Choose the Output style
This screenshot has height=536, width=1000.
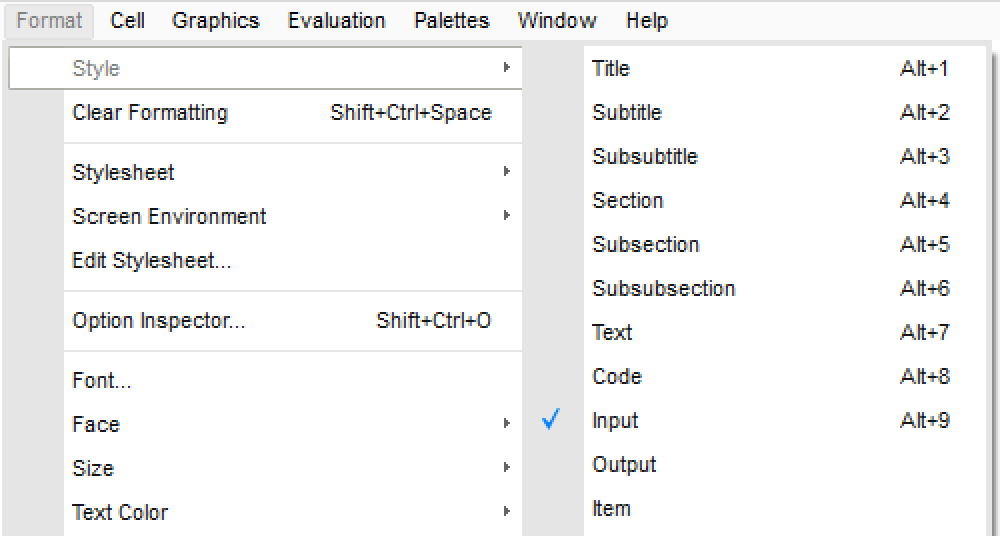tap(624, 465)
